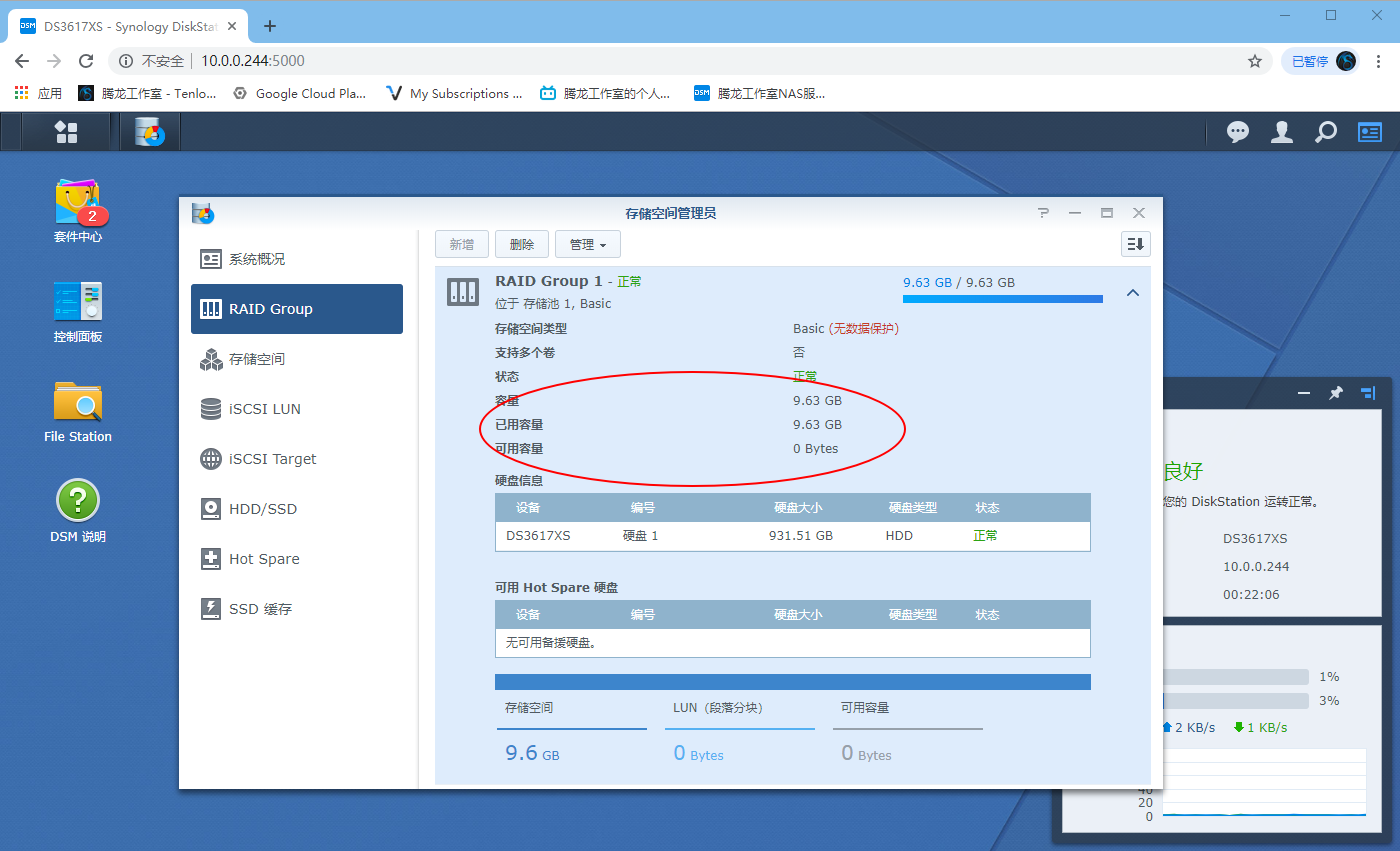The image size is (1400, 851).
Task: Launch File Station desktop icon
Action: point(78,411)
